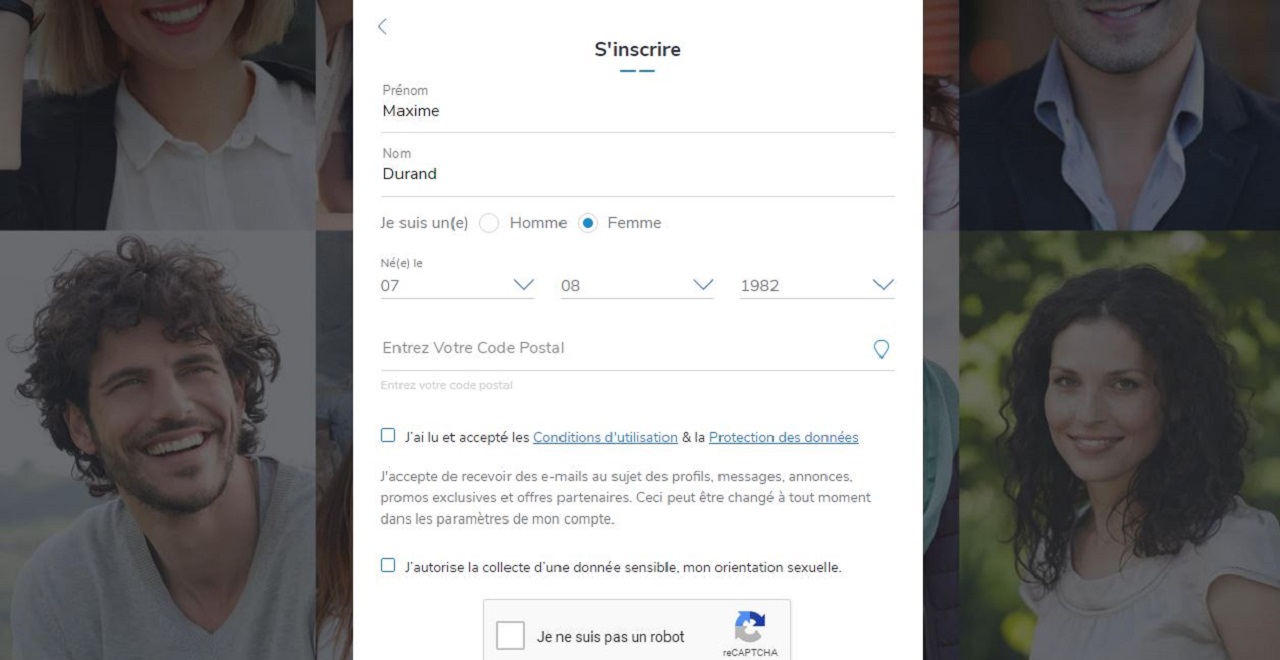The height and width of the screenshot is (660, 1280).
Task: Click the S'inscrire page heading
Action: click(637, 49)
